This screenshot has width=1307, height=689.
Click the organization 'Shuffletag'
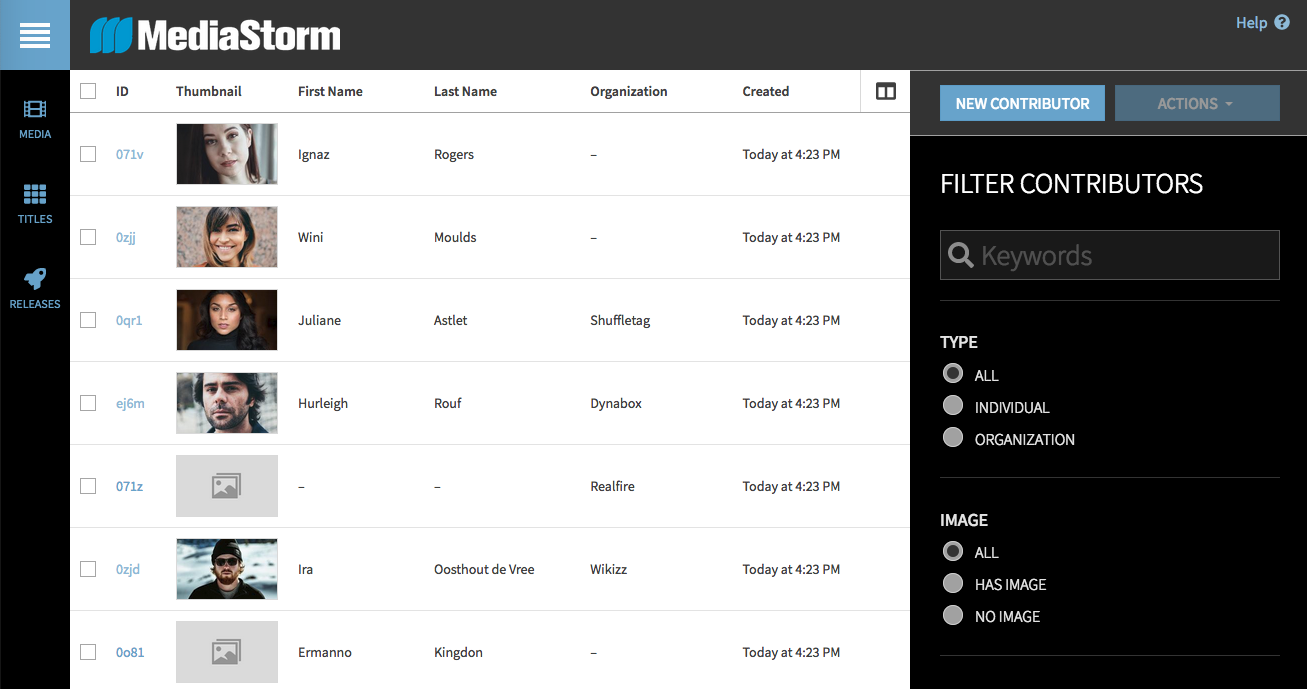(620, 320)
